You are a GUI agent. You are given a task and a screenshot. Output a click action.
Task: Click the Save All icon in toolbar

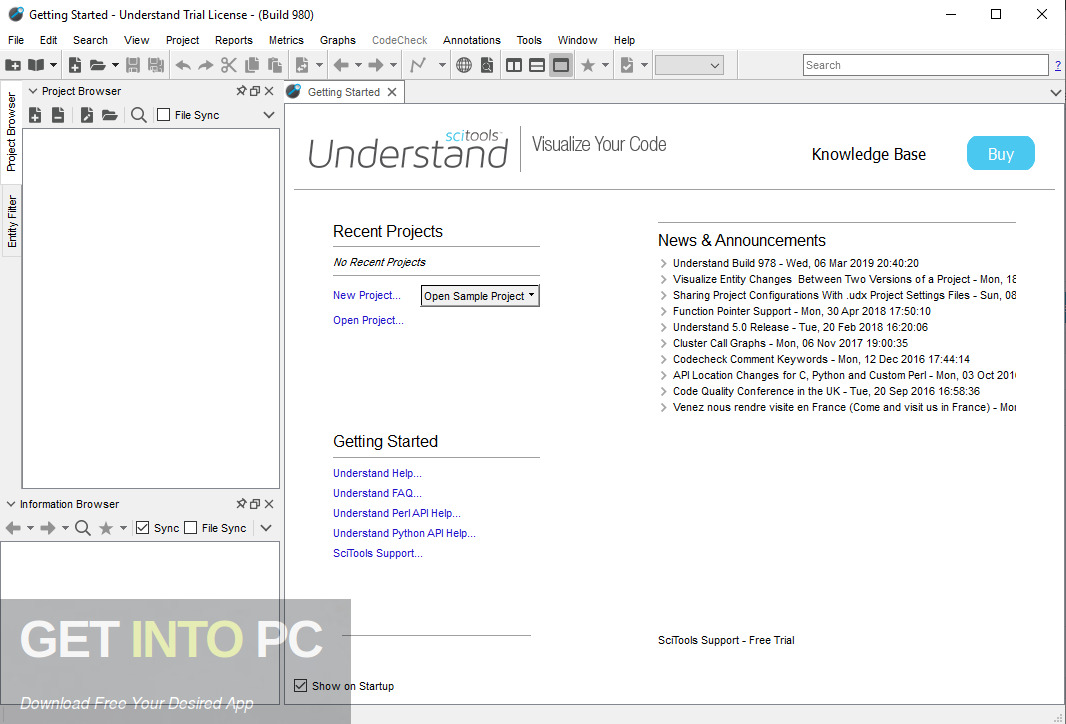pyautogui.click(x=156, y=65)
